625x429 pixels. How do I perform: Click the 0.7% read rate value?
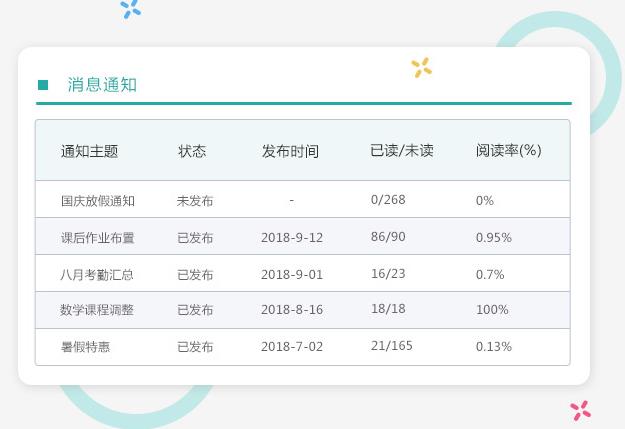pos(490,275)
